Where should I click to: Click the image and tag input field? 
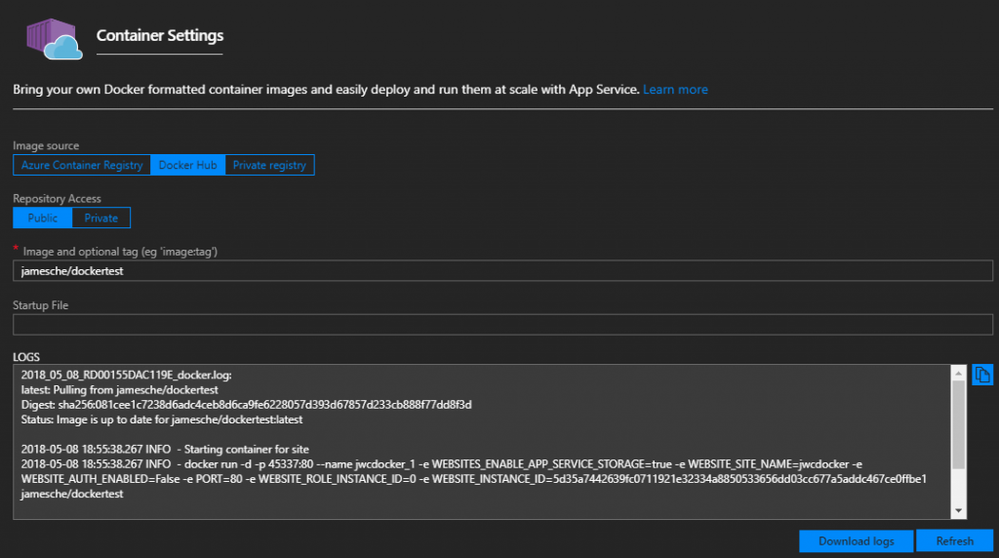pyautogui.click(x=503, y=271)
